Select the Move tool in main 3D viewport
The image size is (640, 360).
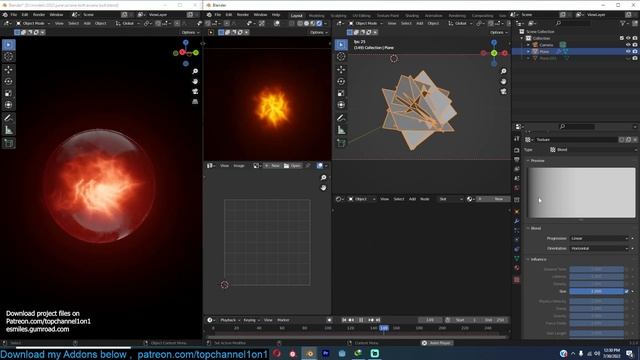341,69
